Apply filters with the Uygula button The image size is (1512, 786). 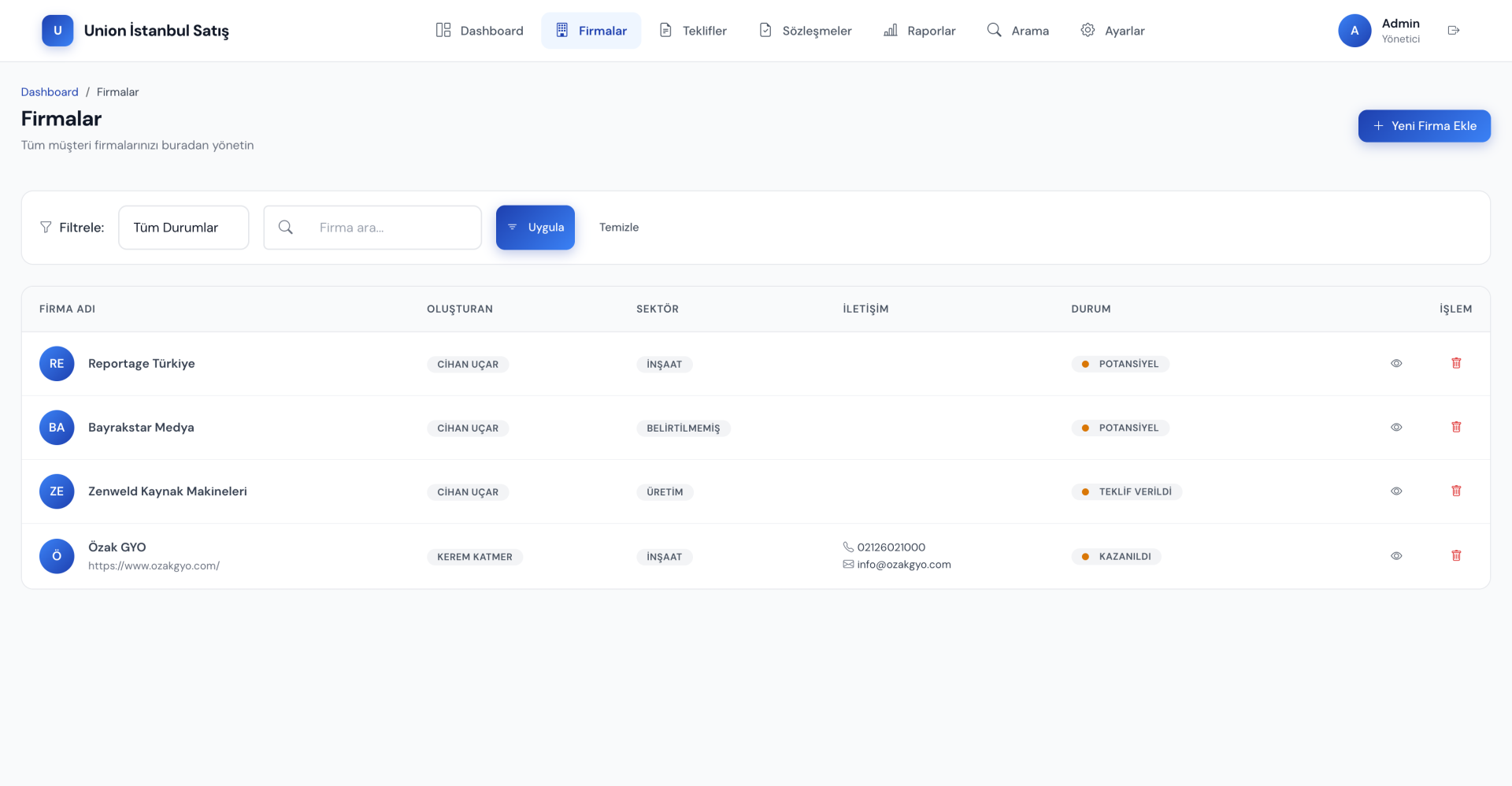click(x=535, y=228)
